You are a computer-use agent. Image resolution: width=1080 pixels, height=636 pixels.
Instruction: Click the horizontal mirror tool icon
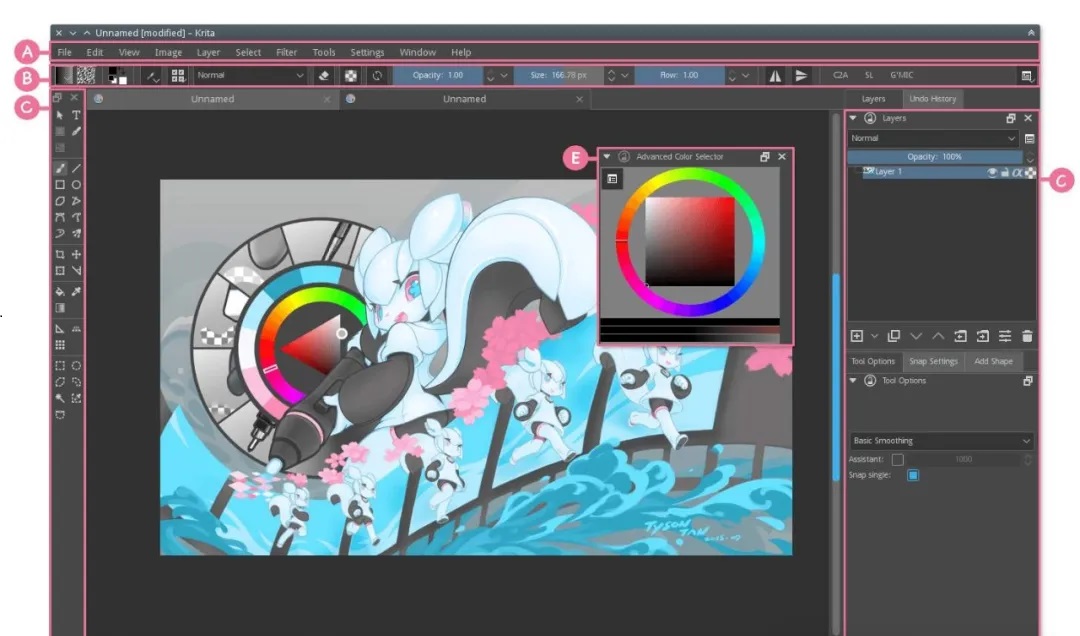[x=775, y=76]
